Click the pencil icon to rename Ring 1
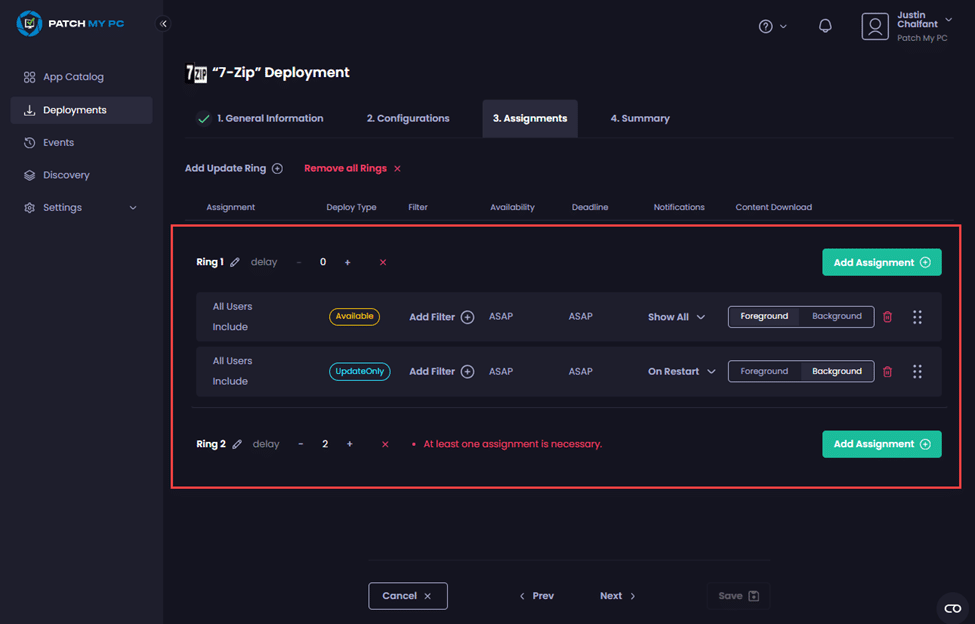975x624 pixels. (235, 263)
